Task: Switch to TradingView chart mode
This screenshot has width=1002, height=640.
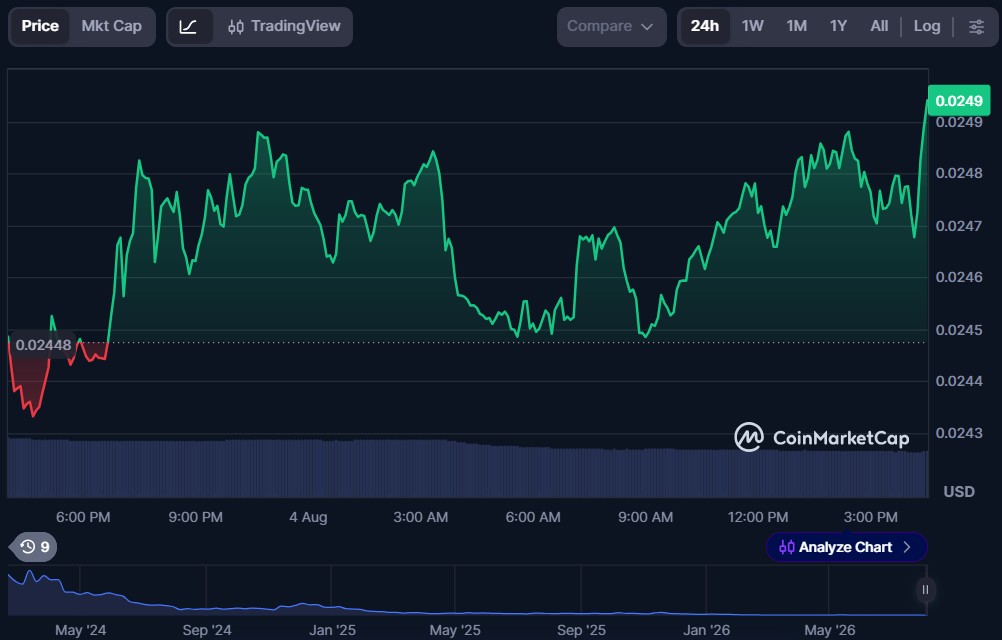Action: [284, 26]
